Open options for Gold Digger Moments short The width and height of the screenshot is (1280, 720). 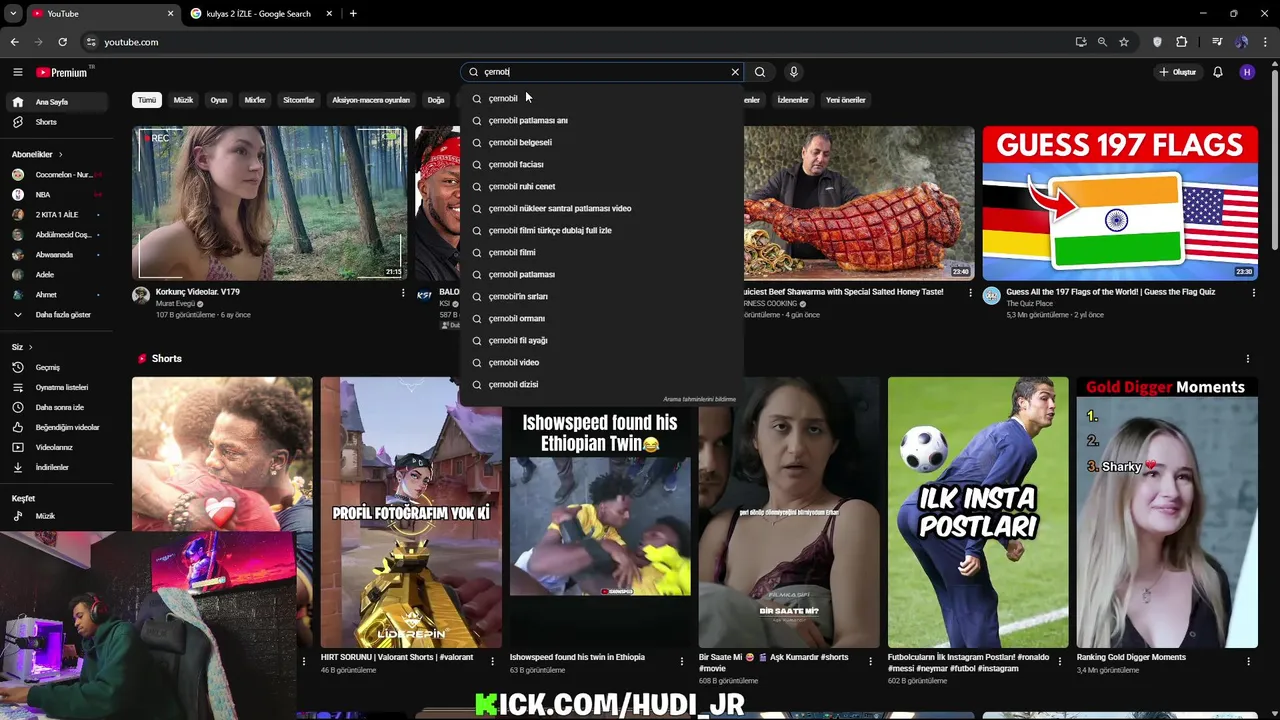pos(1248,661)
